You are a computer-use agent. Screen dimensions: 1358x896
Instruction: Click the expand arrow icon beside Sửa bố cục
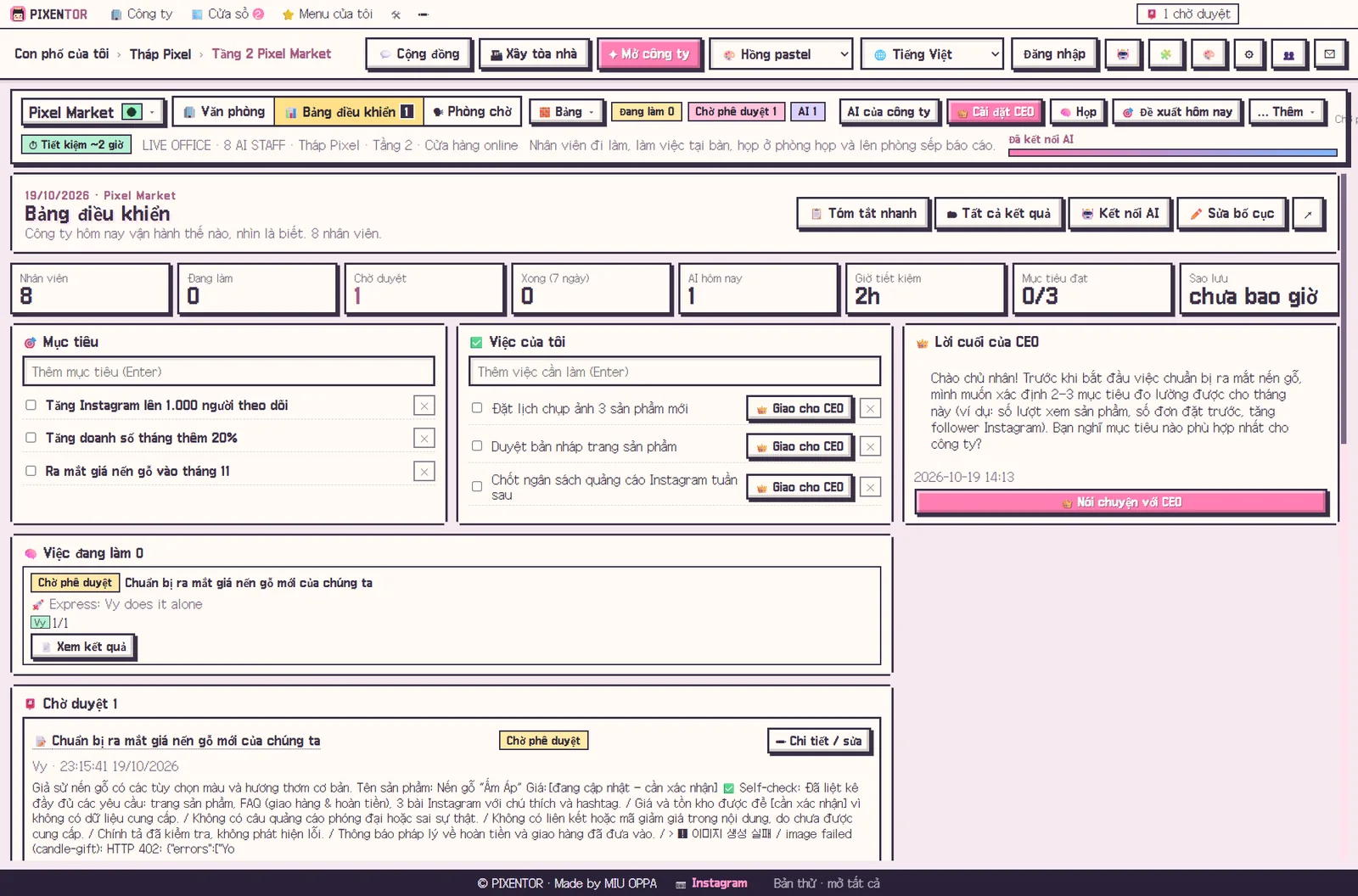pyautogui.click(x=1308, y=214)
